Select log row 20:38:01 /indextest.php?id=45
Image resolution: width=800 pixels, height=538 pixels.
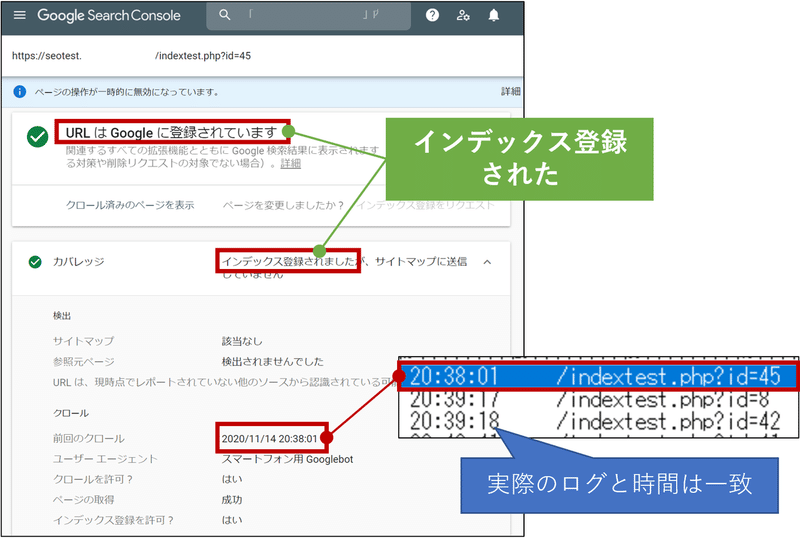[597, 377]
